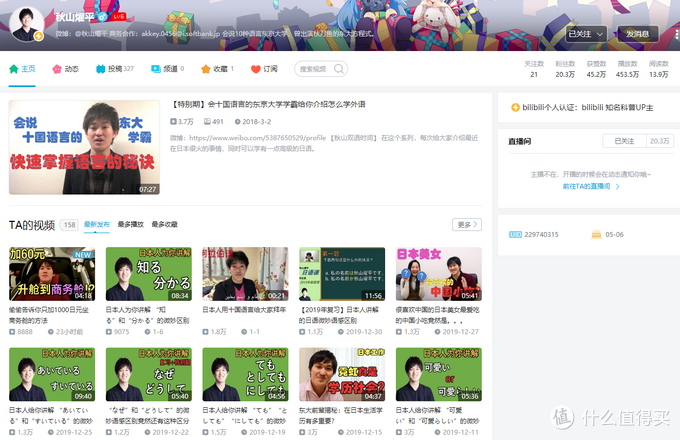Open the 投稿 327 tab
The width and height of the screenshot is (680, 440).
pyautogui.click(x=115, y=69)
